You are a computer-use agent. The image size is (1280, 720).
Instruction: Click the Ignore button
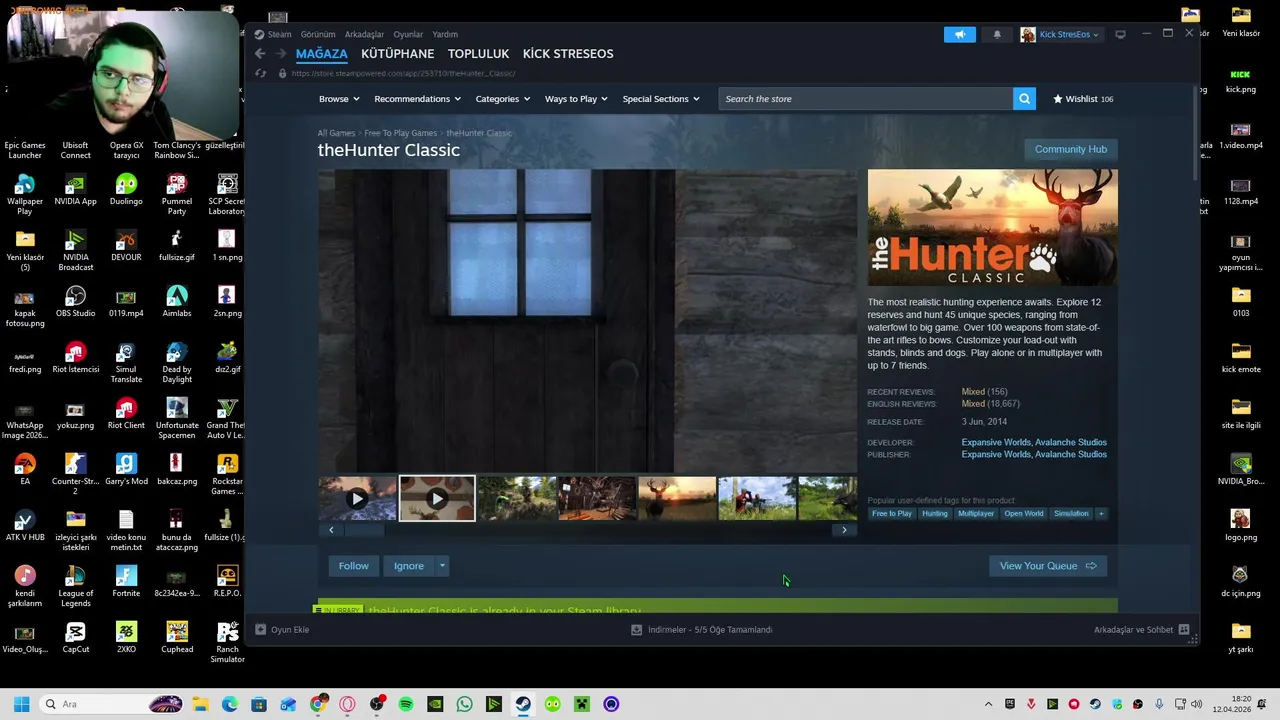tap(409, 566)
